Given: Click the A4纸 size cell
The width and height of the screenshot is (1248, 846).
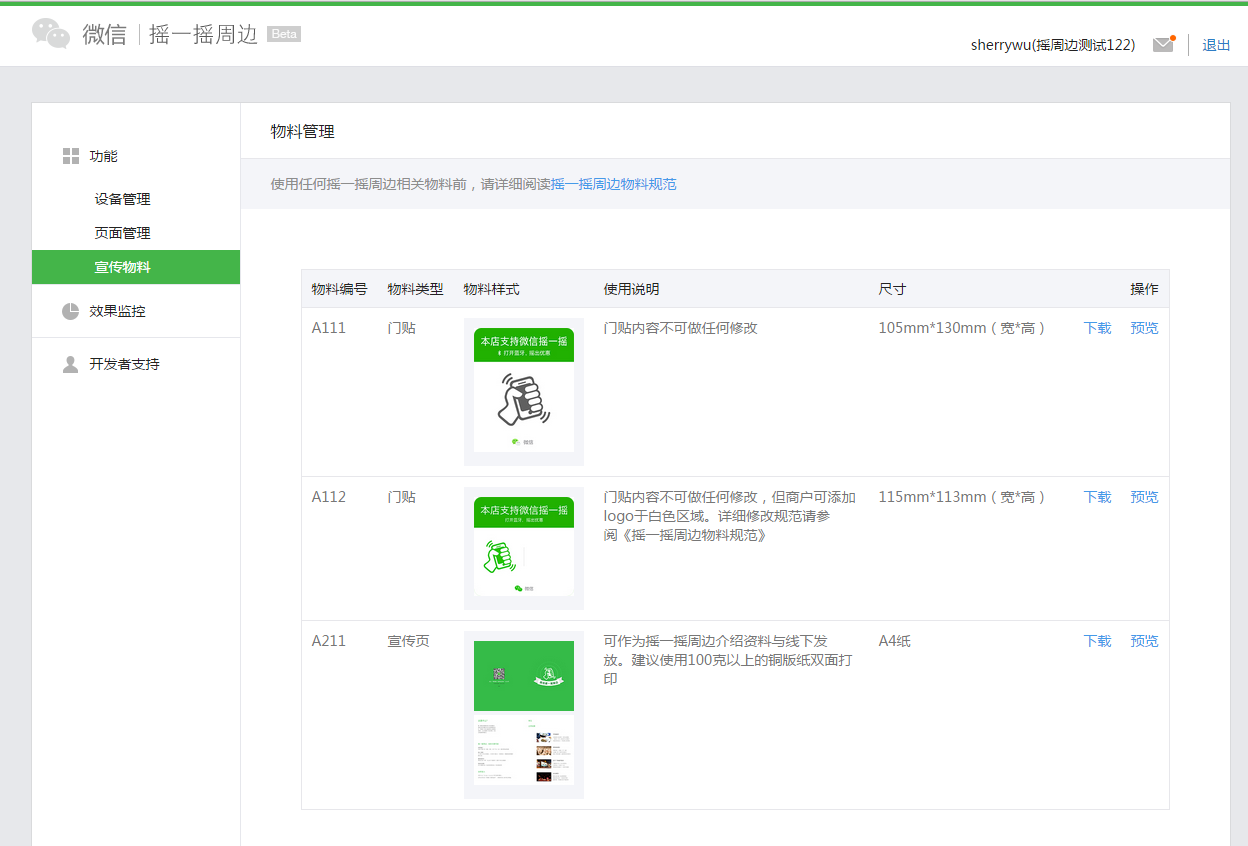Looking at the screenshot, I should [895, 641].
